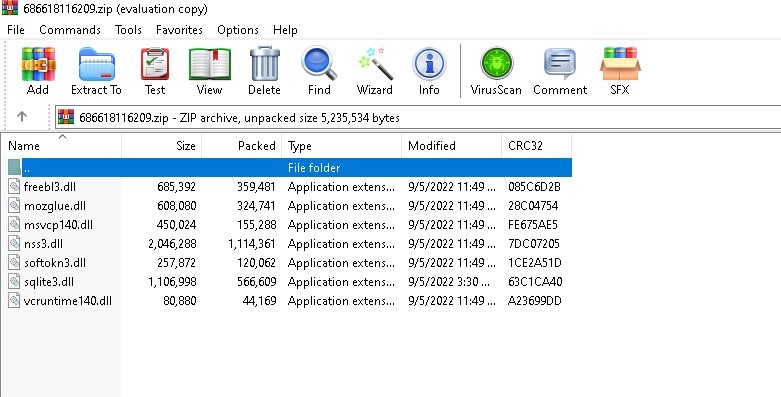Click the Delete trash can icon

pyautogui.click(x=264, y=64)
